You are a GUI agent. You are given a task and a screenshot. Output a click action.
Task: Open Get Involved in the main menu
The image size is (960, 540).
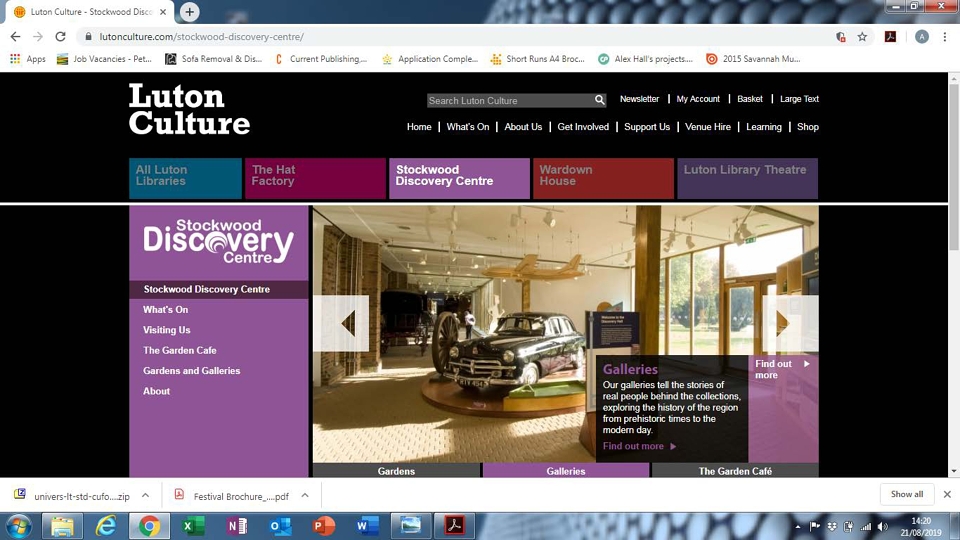click(583, 127)
